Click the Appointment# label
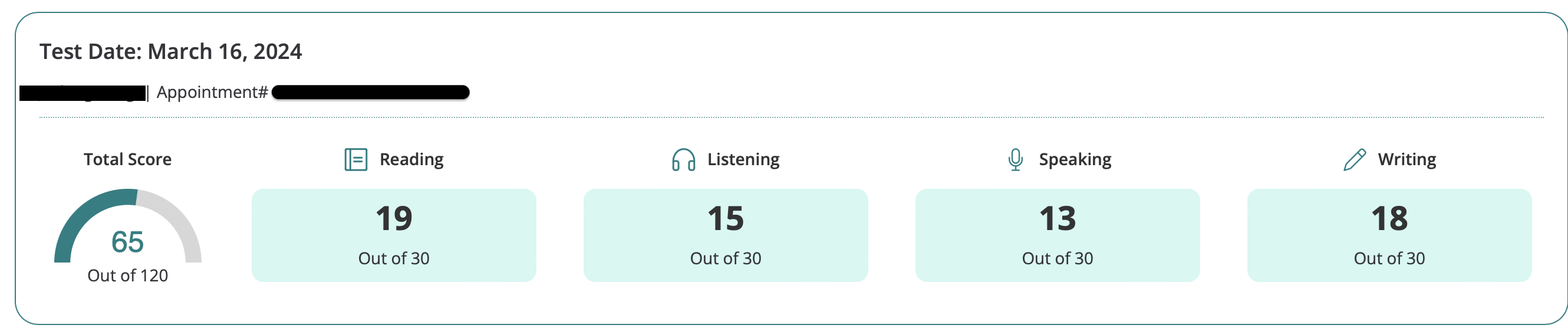This screenshot has height=328, width=1568. [212, 93]
